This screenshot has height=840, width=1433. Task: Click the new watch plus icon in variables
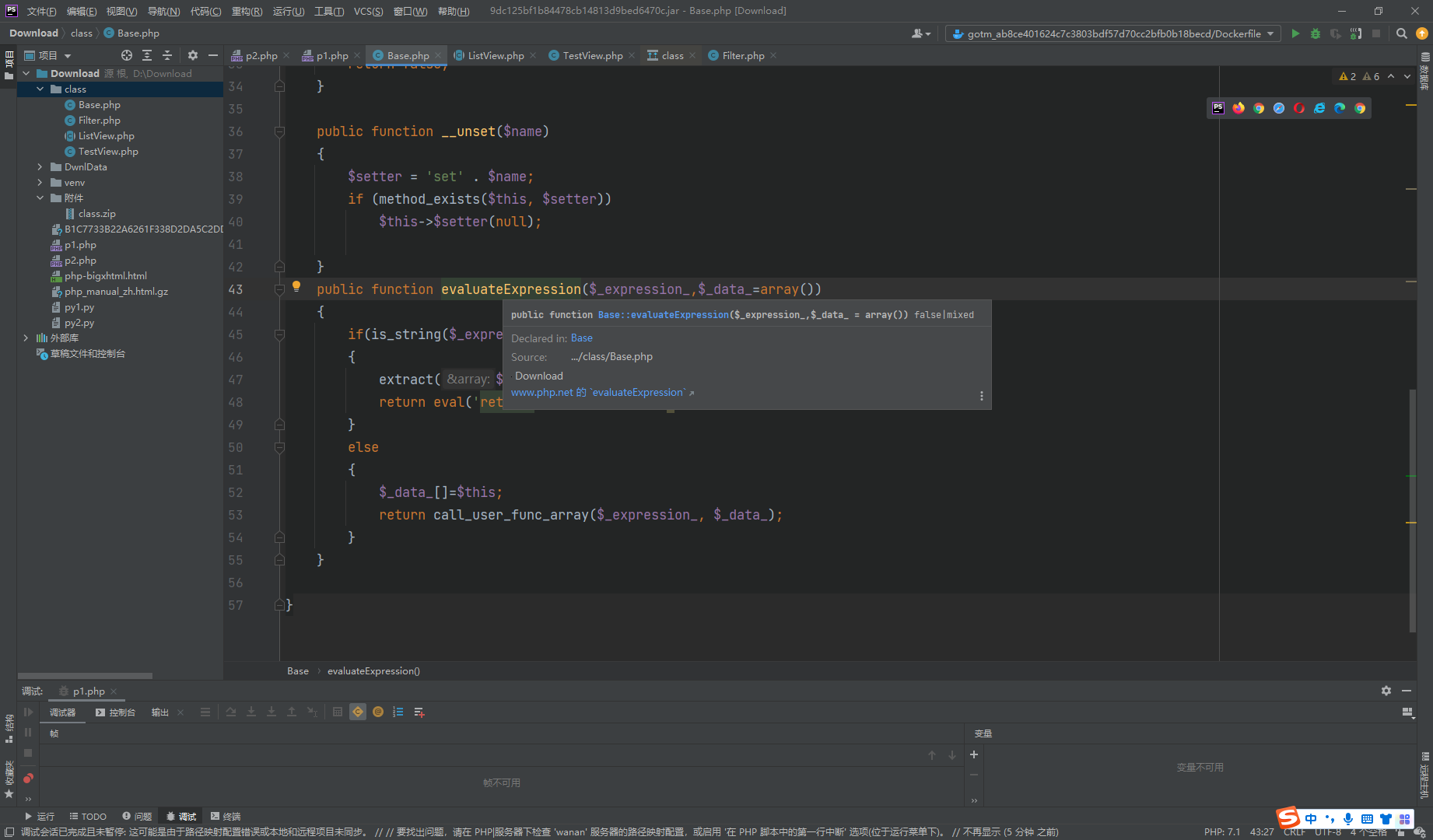974,754
